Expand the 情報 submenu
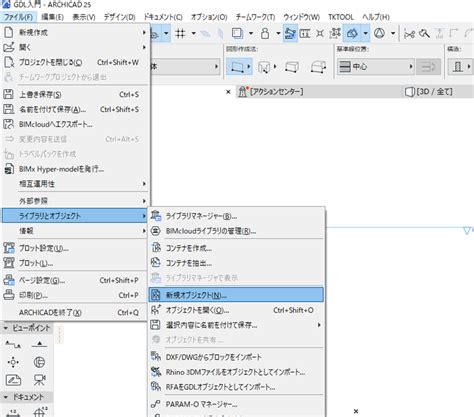The width and height of the screenshot is (474, 417). point(75,231)
